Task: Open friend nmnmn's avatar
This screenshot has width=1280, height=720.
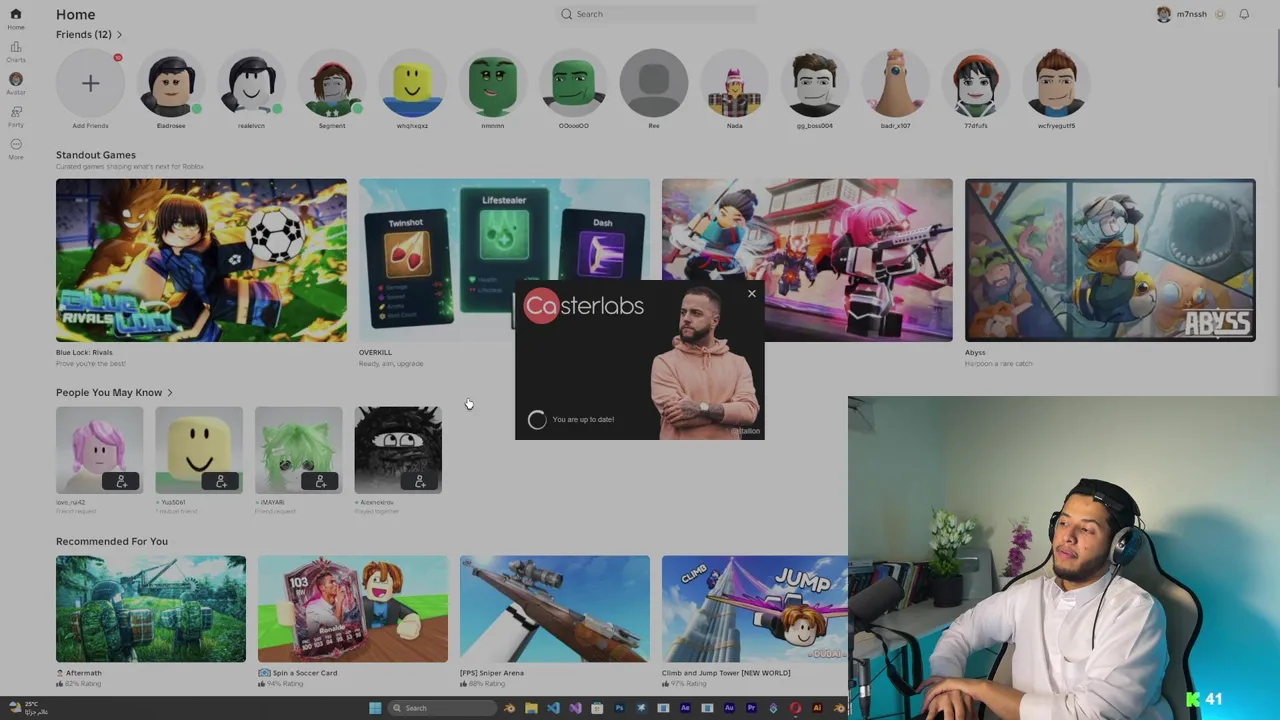Action: click(x=493, y=83)
